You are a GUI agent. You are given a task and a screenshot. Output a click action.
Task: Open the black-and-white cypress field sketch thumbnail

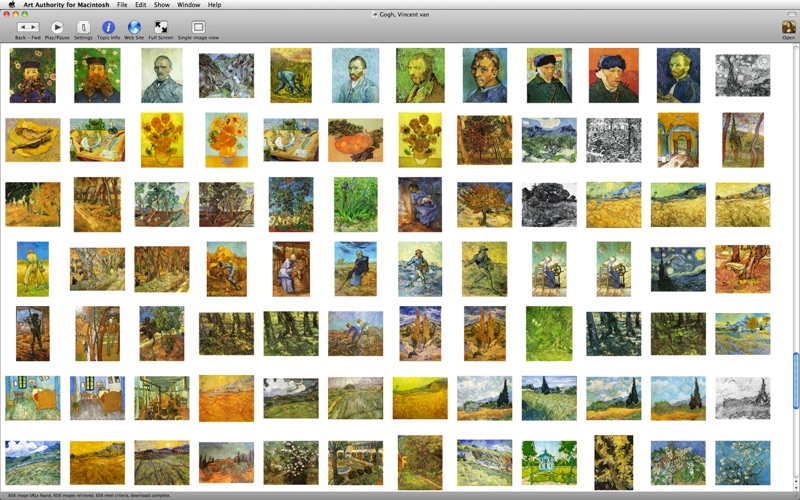pyautogui.click(x=742, y=398)
